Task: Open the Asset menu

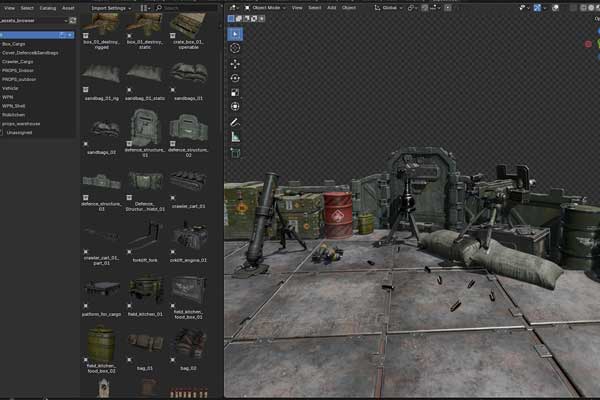Action: tap(68, 8)
